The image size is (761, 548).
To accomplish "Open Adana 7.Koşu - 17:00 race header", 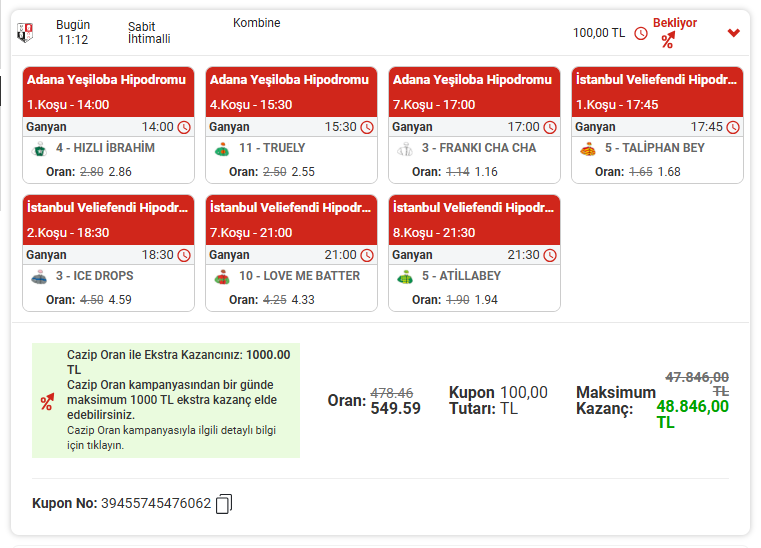I will 474,92.
